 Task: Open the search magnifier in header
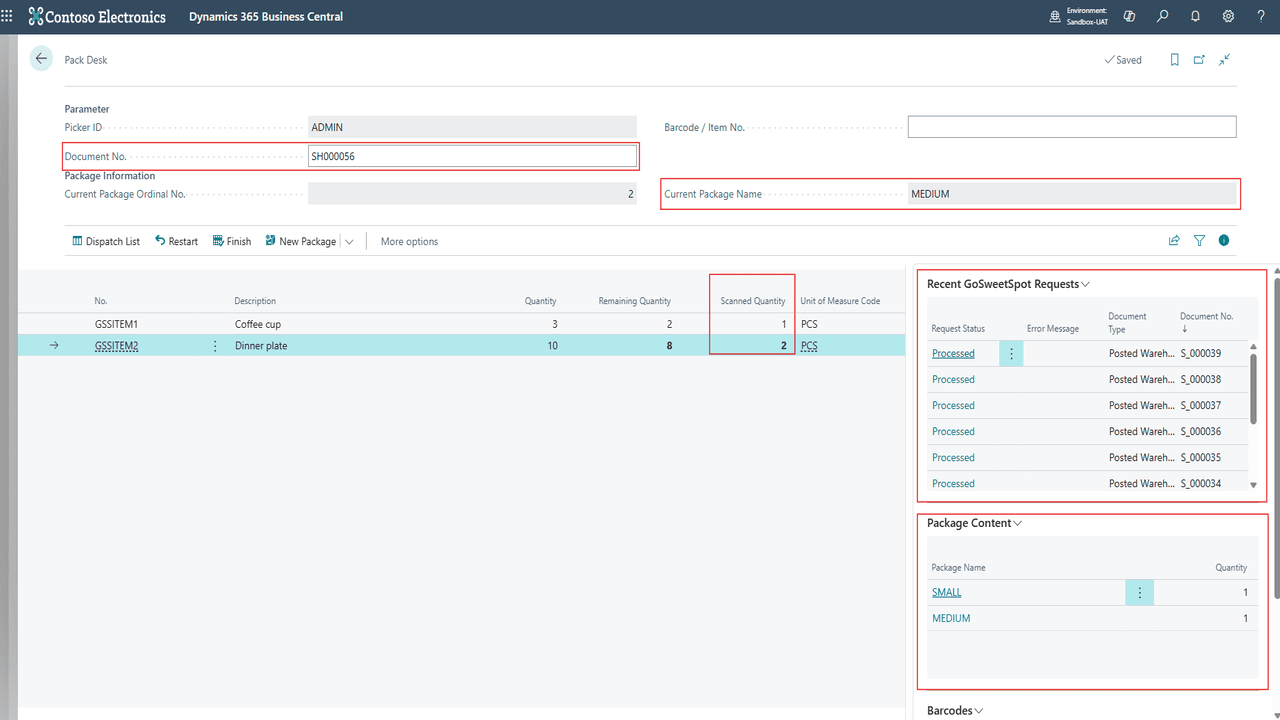point(1162,16)
